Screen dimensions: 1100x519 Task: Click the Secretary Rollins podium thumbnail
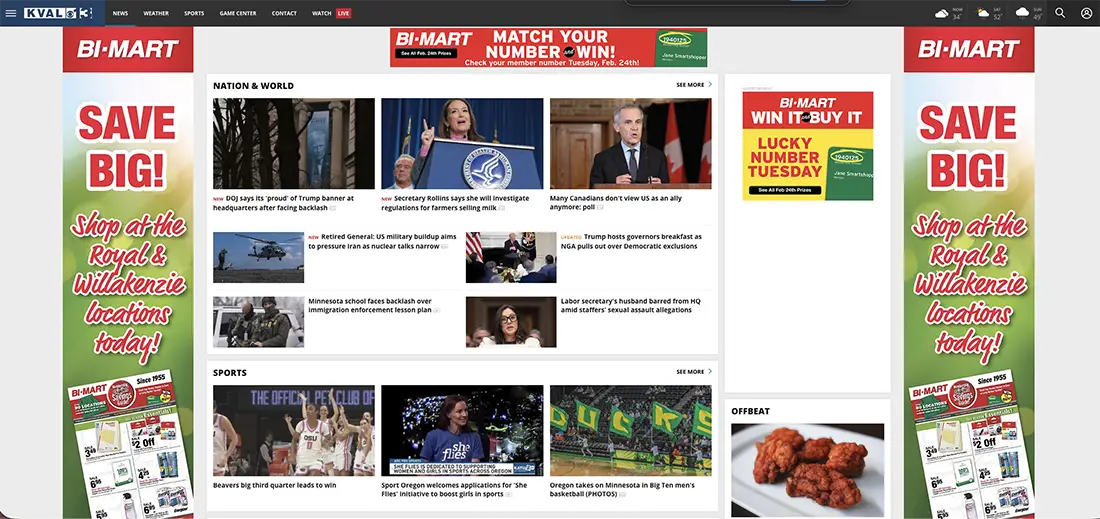(462, 144)
